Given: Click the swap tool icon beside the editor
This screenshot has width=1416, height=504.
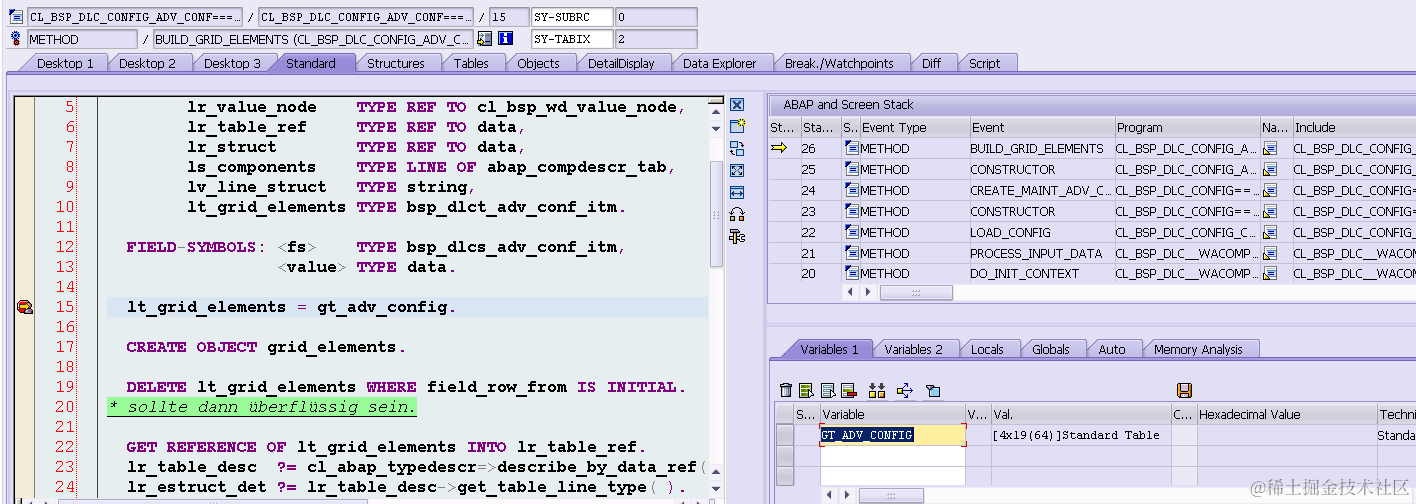Looking at the screenshot, I should click(x=737, y=148).
